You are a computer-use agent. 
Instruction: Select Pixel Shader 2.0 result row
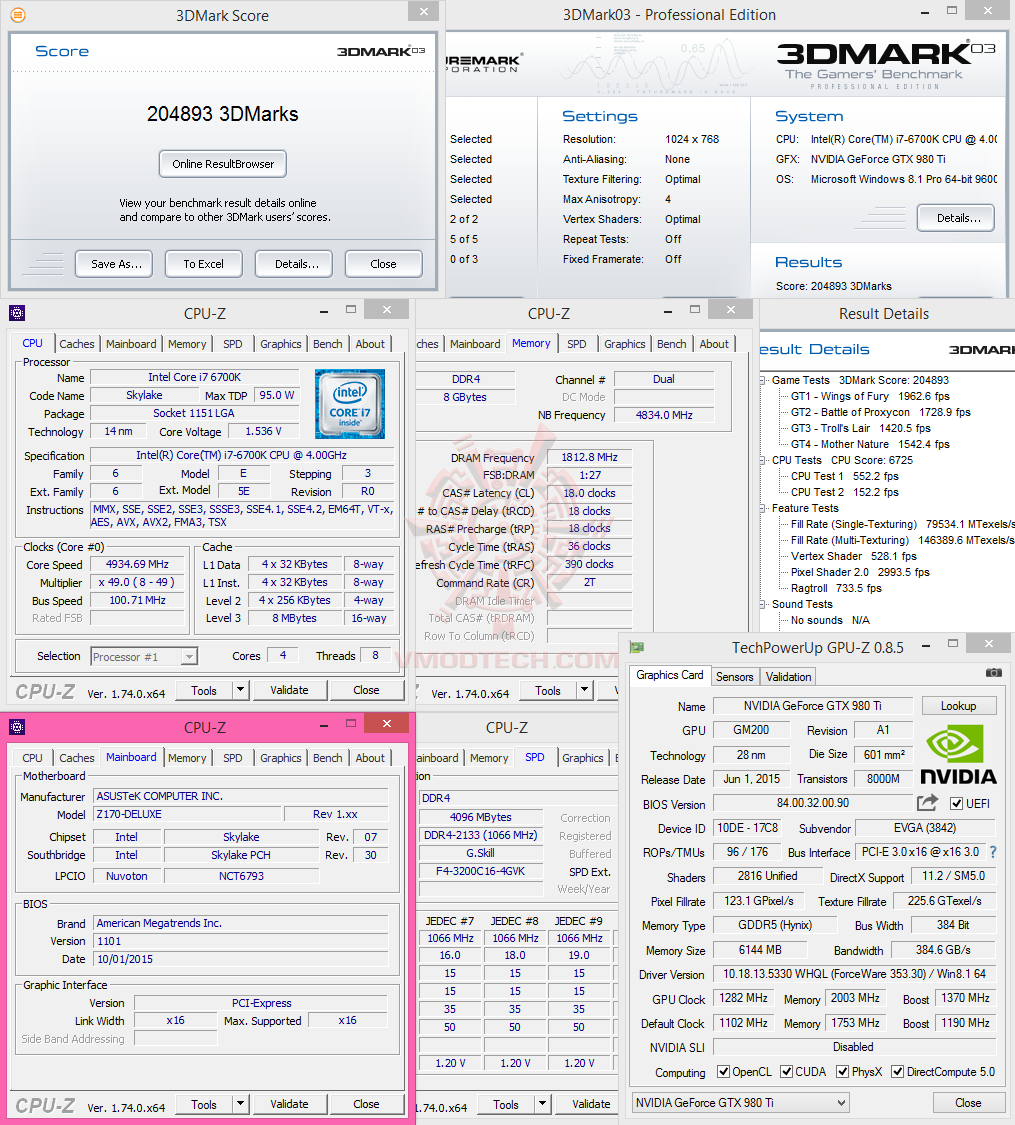point(860,573)
